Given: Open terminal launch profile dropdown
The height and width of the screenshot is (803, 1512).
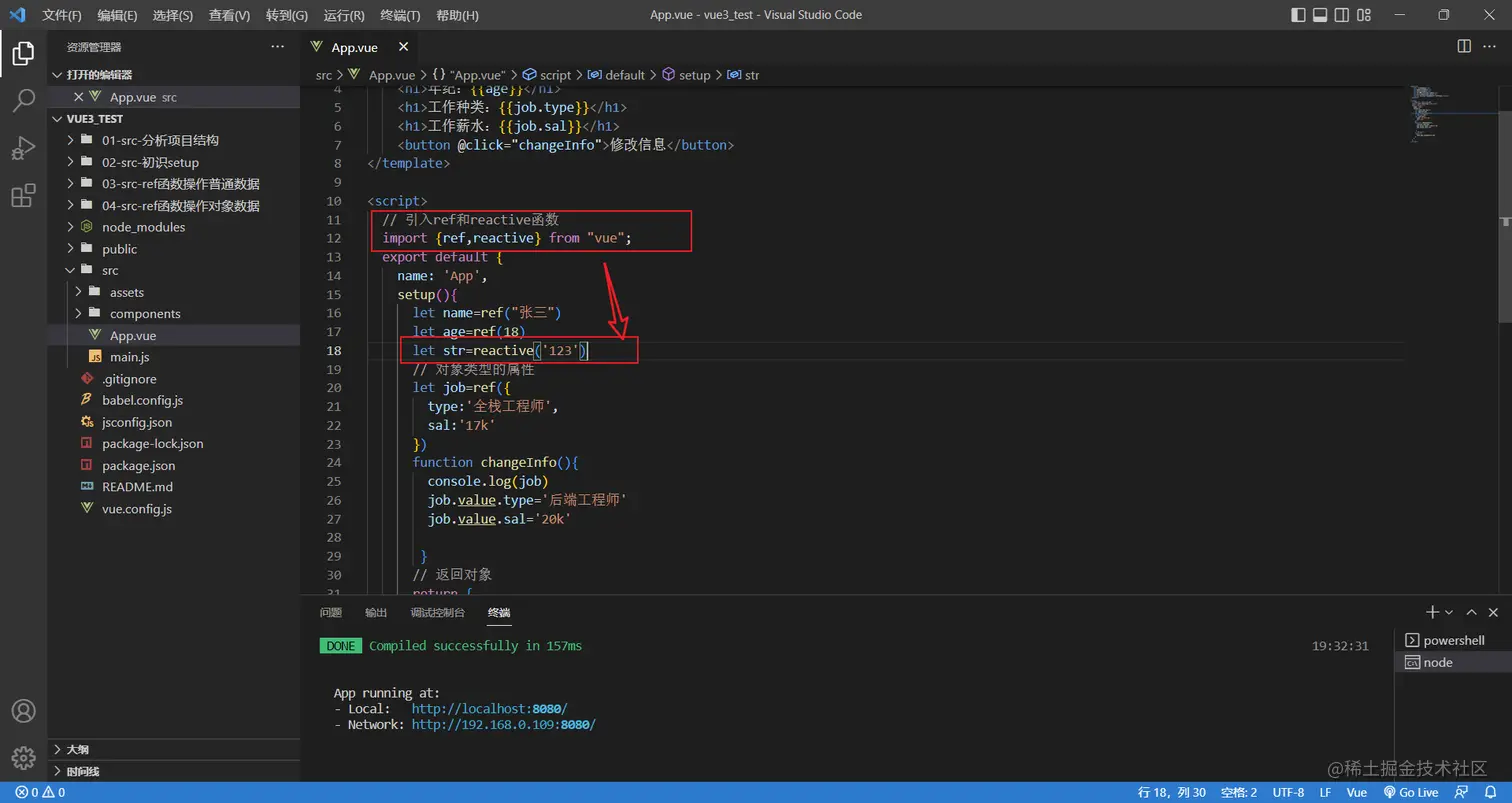Looking at the screenshot, I should tap(1448, 612).
